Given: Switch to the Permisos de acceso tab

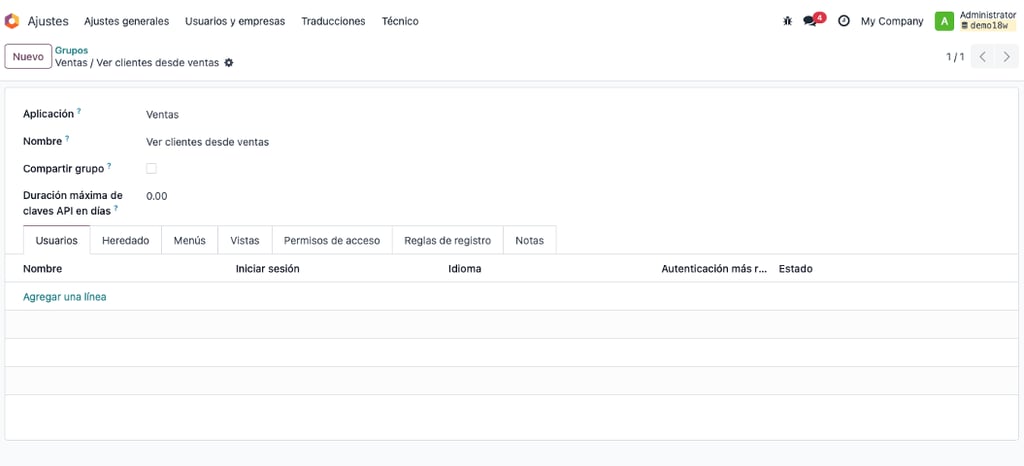Looking at the screenshot, I should pos(332,240).
